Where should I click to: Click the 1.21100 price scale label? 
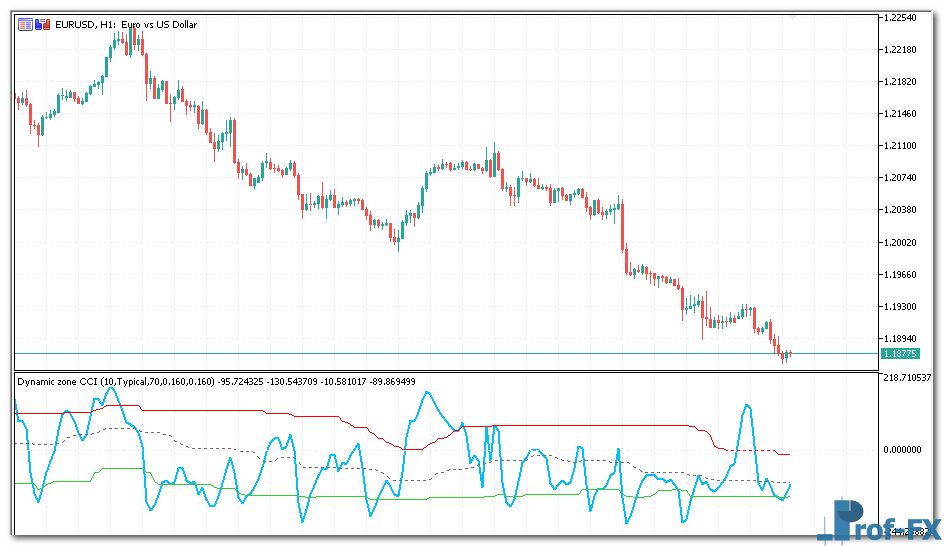pyautogui.click(x=901, y=146)
